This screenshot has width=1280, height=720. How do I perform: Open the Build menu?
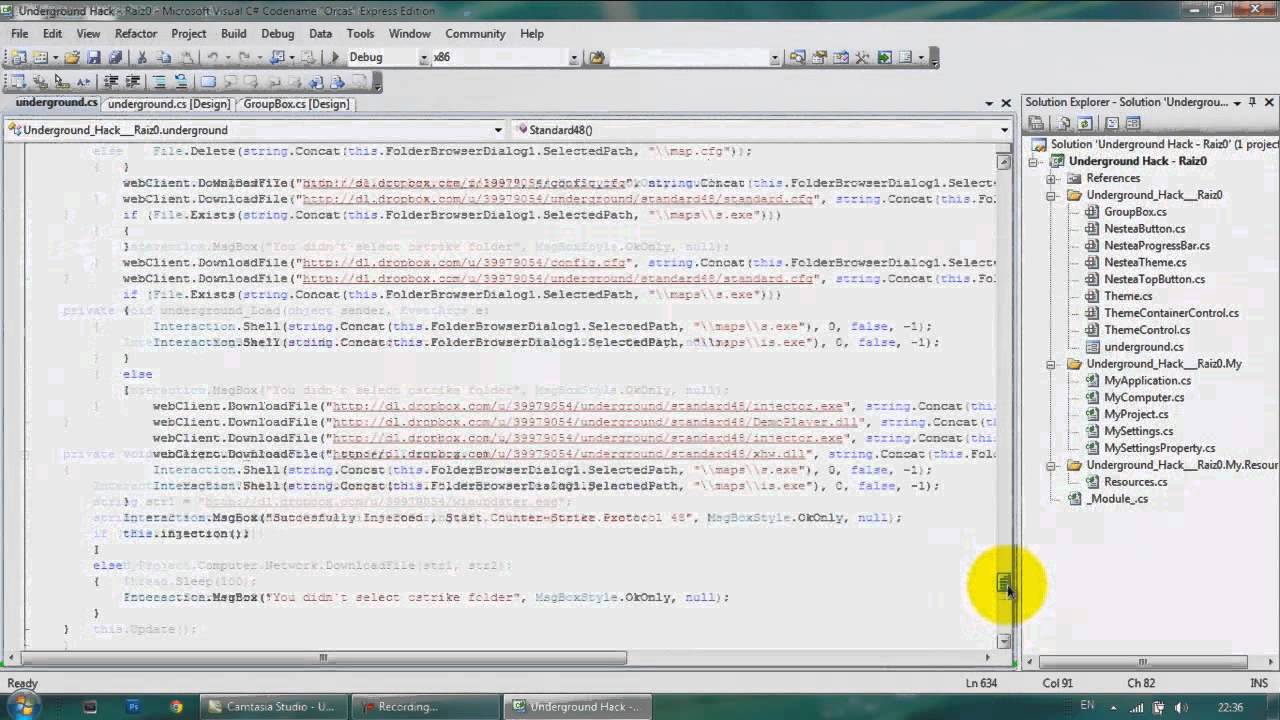click(234, 33)
